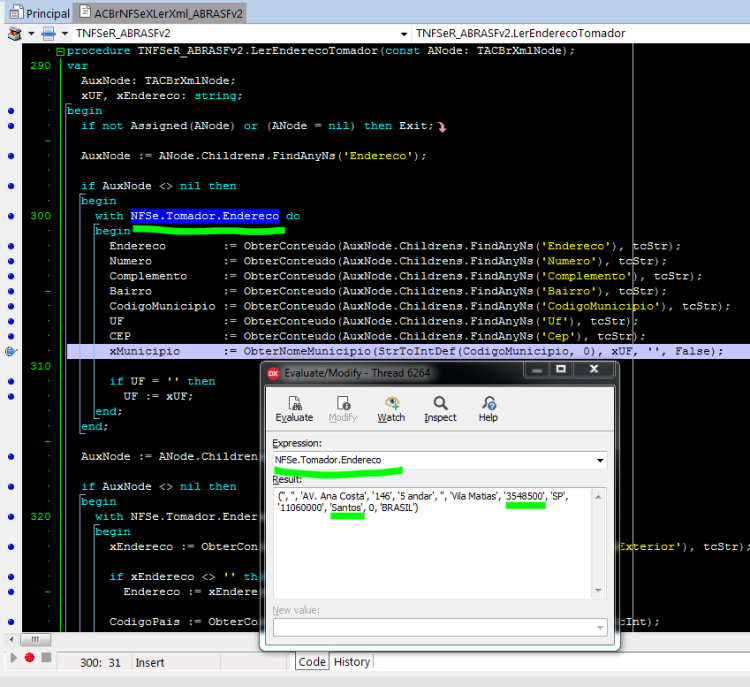Click Evaluate in the Evaluate/Modify dialog
This screenshot has width=750, height=687.
pos(294,409)
